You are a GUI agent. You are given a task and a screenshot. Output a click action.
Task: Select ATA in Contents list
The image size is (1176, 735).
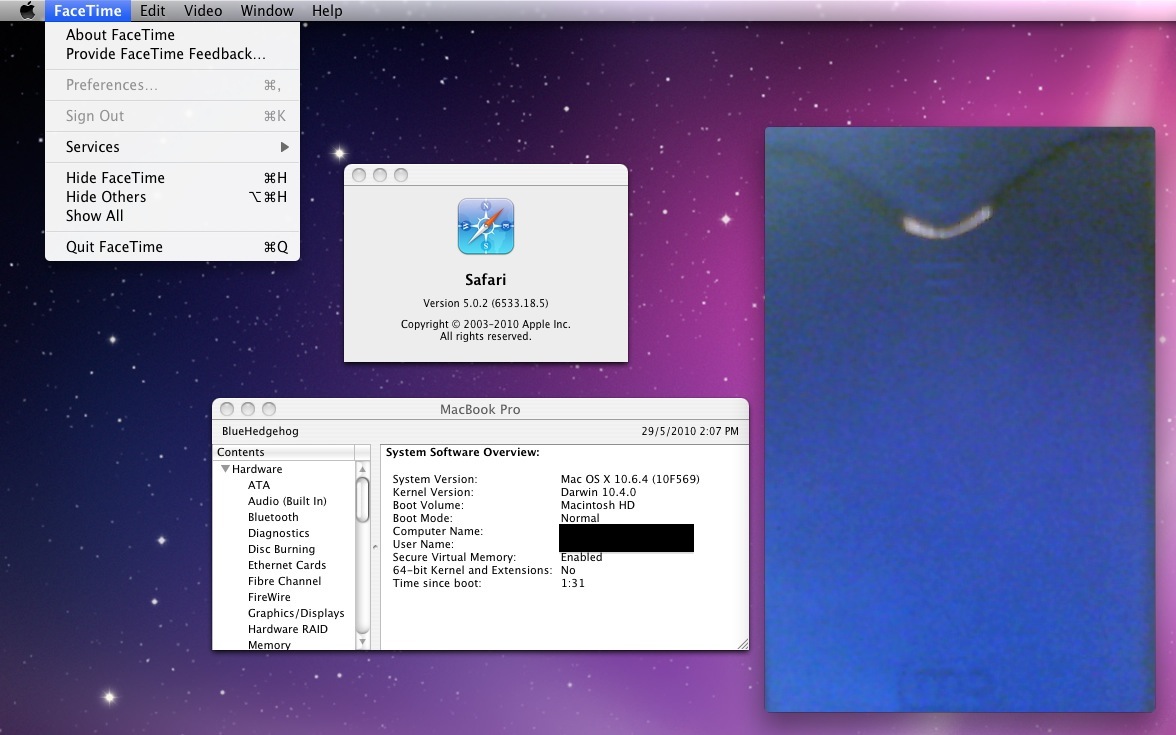pos(259,485)
